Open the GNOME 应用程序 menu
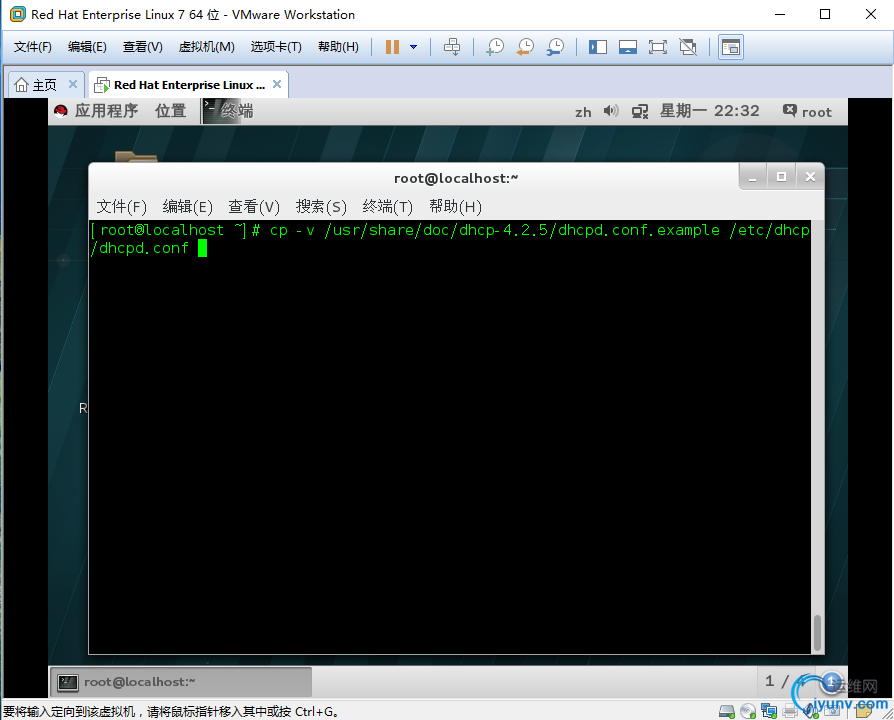 (x=106, y=111)
